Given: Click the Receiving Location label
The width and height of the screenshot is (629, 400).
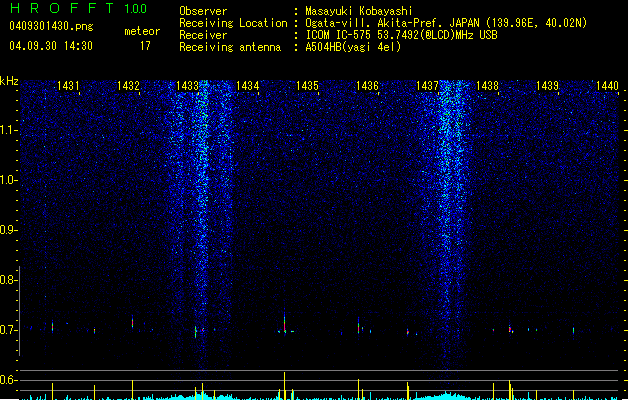Looking at the screenshot, I should [x=233, y=23].
